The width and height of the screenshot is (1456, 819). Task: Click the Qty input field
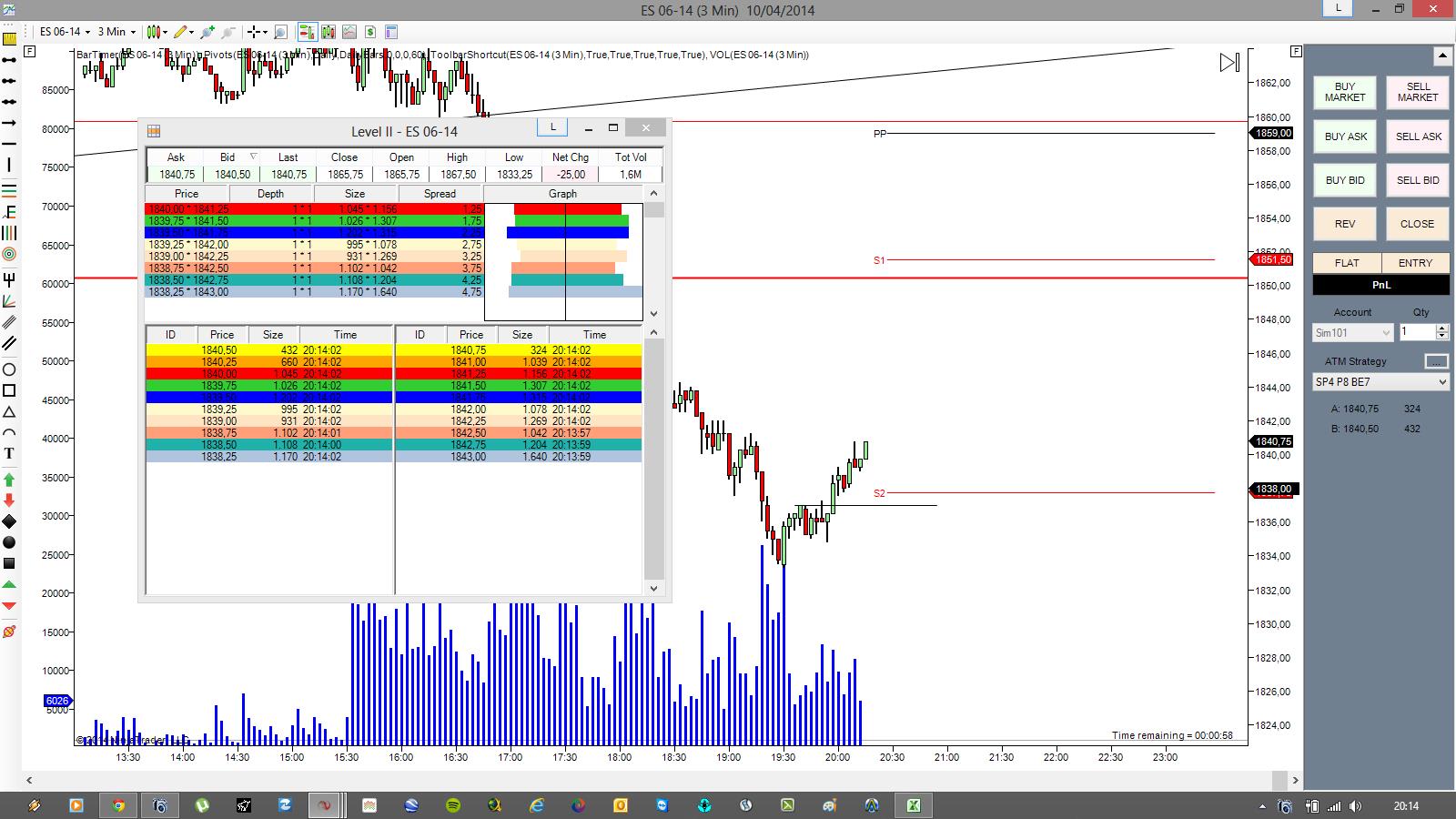(1419, 333)
